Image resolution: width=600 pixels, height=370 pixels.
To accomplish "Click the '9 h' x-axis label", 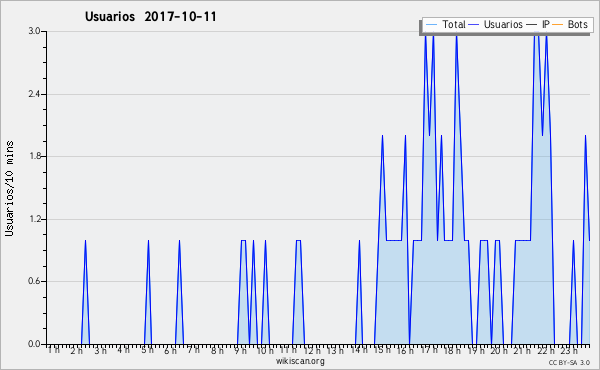I will (241, 350).
